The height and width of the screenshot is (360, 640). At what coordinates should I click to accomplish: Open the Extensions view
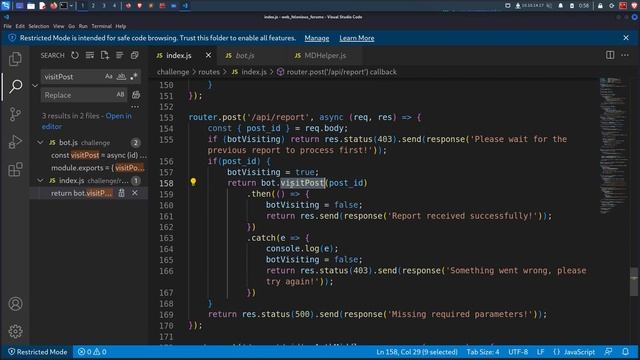[x=15, y=169]
